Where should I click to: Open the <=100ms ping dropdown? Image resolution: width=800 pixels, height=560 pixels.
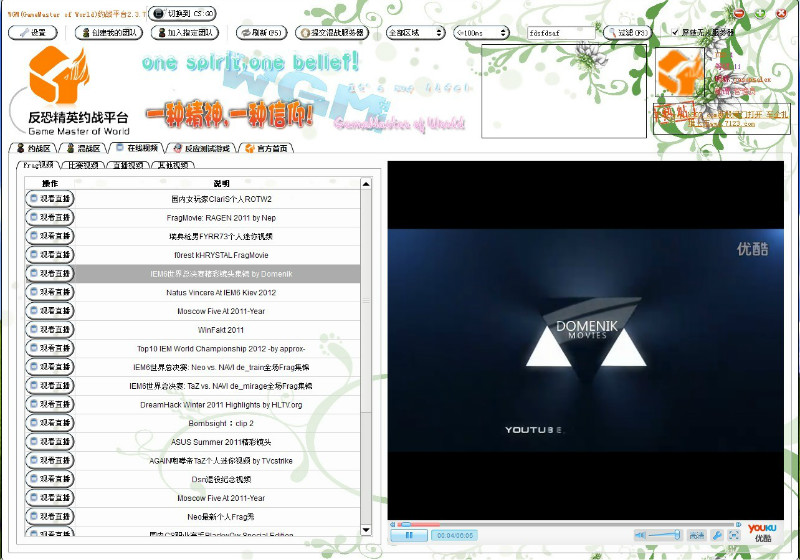(482, 33)
